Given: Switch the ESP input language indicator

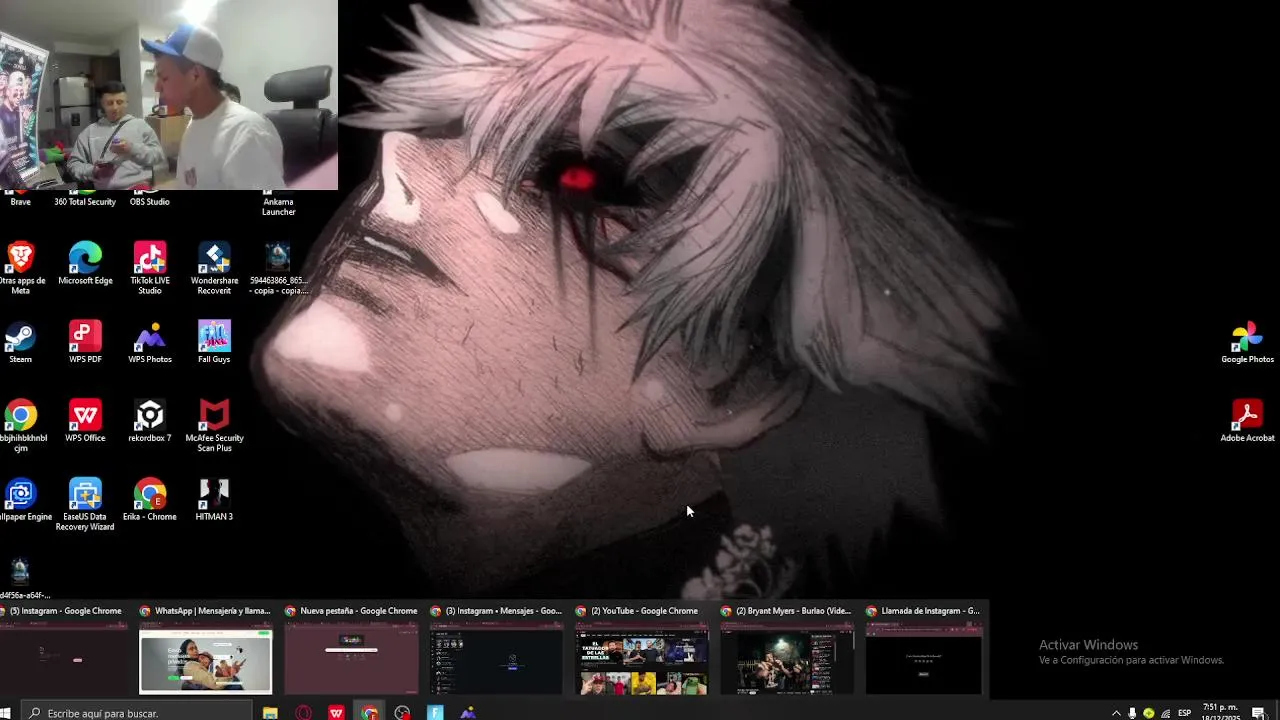Looking at the screenshot, I should 1184,713.
